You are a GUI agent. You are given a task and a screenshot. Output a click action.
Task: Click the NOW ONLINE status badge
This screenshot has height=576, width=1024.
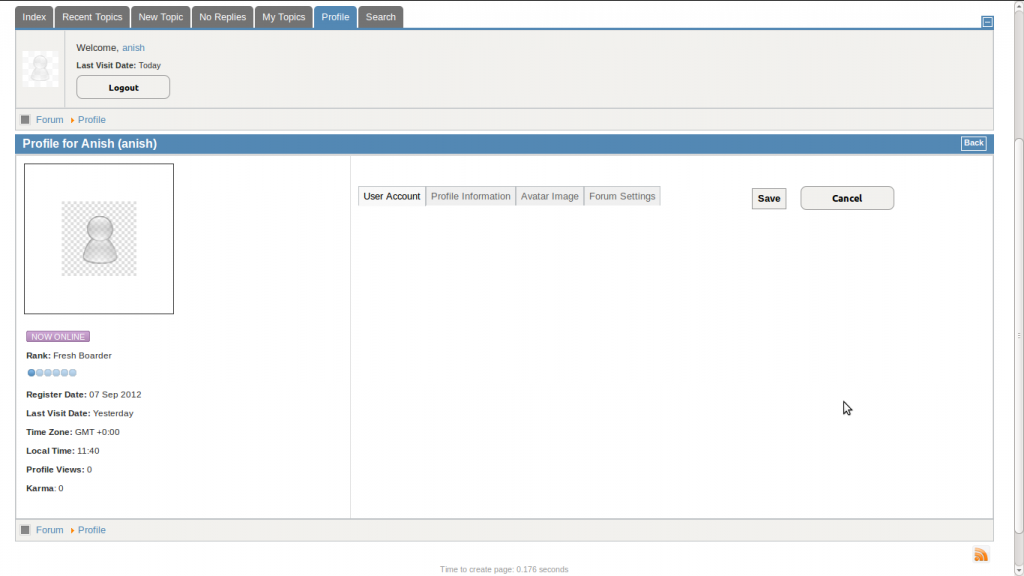pyautogui.click(x=58, y=337)
